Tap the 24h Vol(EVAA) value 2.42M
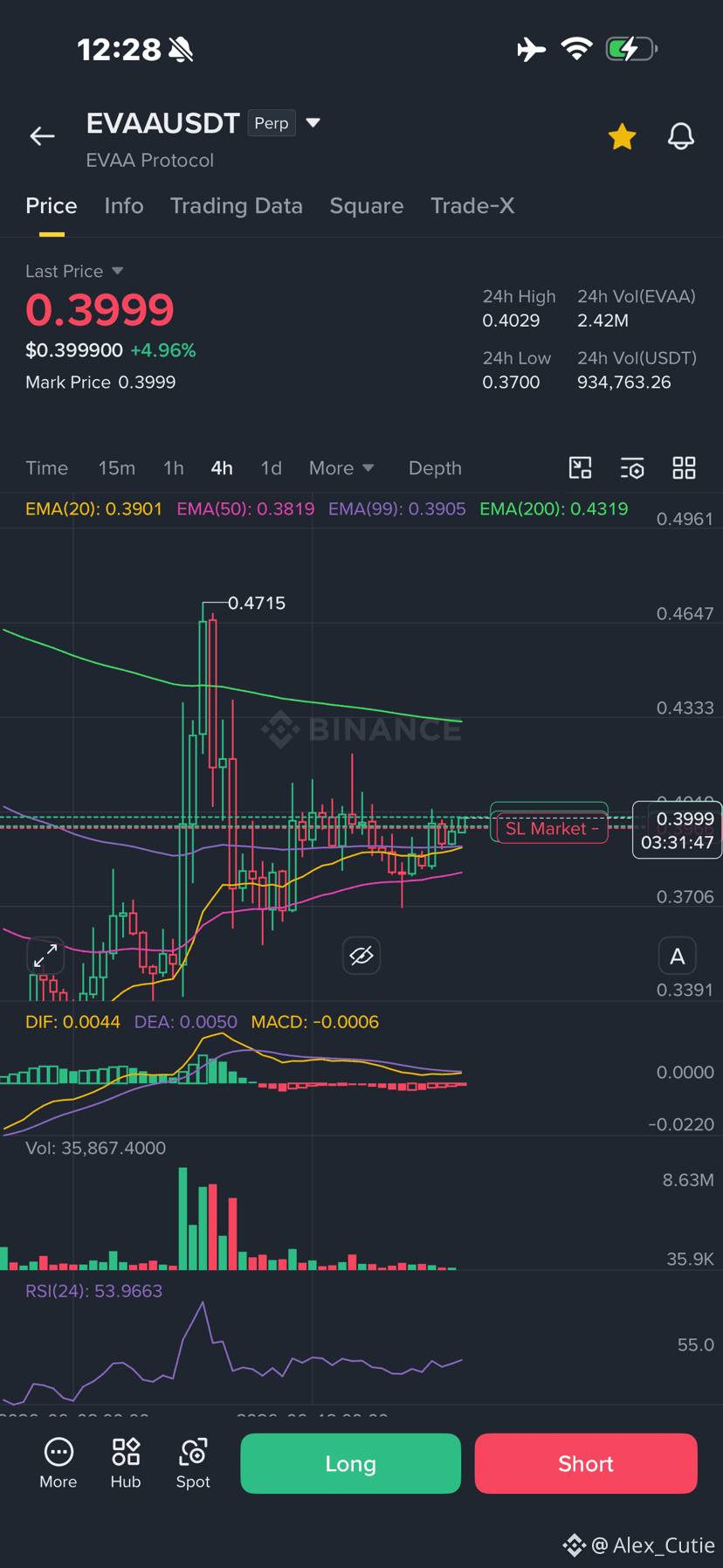 602,321
